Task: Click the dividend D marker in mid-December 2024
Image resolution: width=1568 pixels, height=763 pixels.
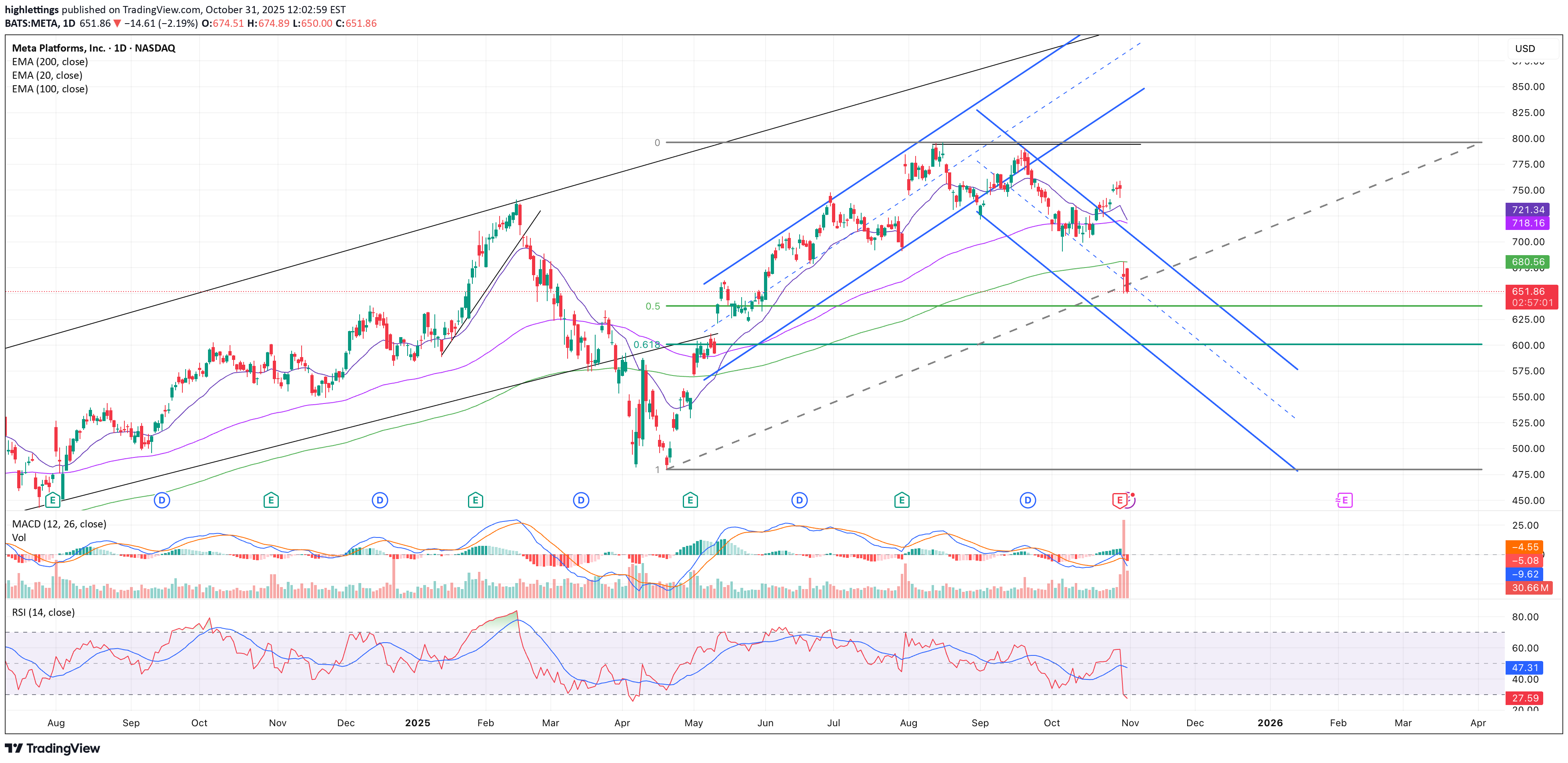Action: [x=380, y=500]
